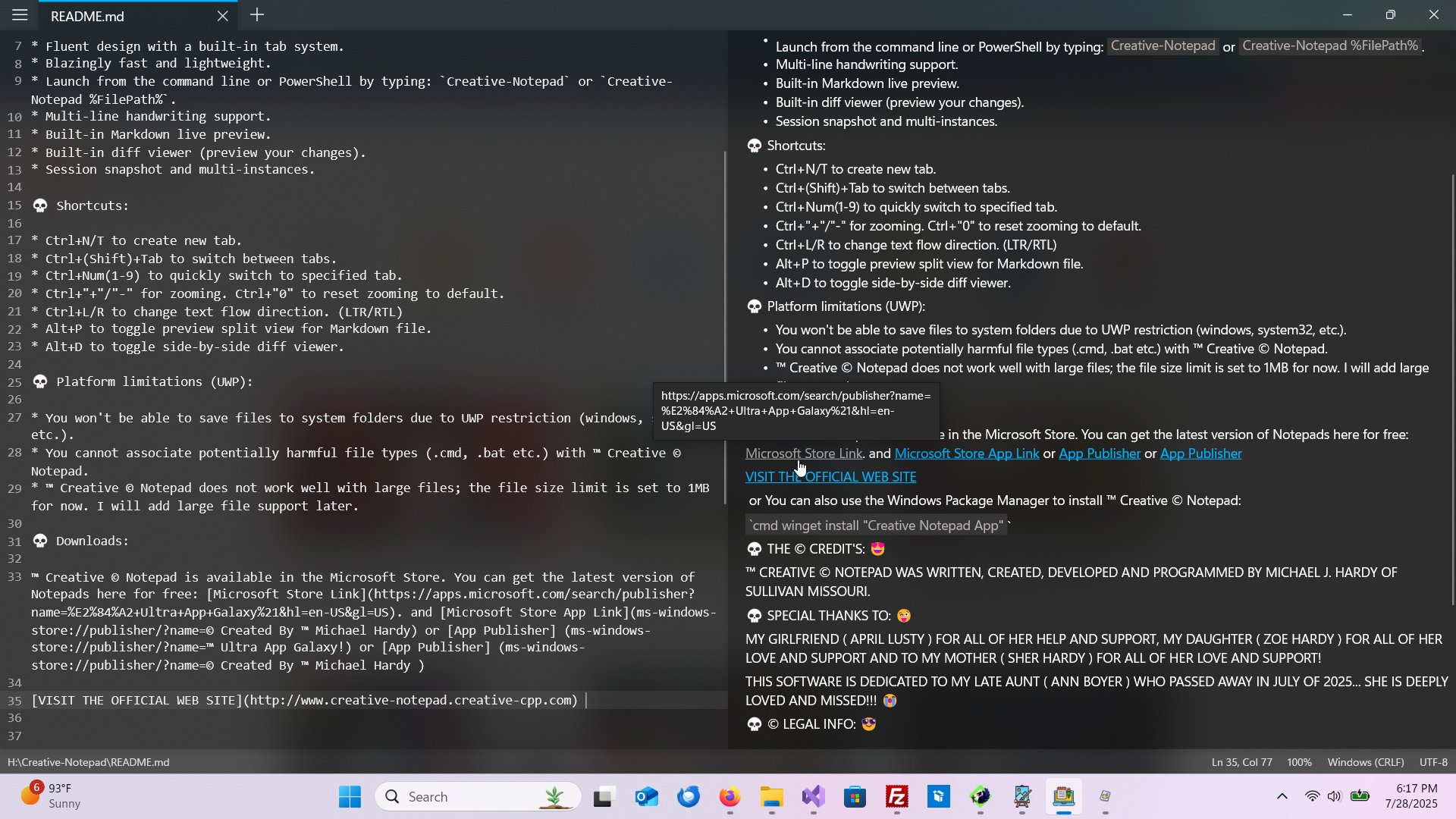Launch Thunderbird from the taskbar
Image resolution: width=1456 pixels, height=819 pixels.
689,797
